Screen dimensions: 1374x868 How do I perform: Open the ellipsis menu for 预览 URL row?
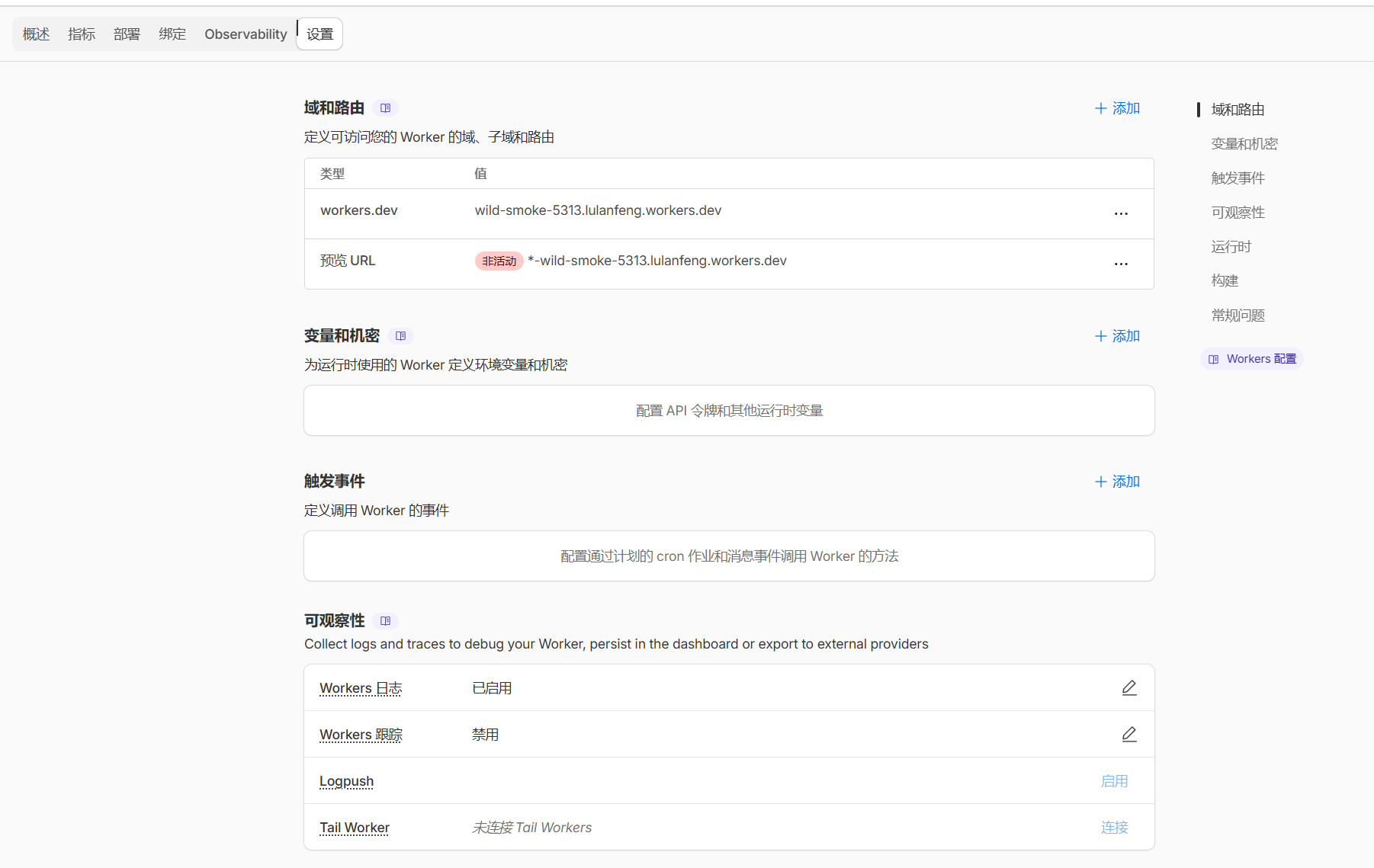click(1121, 264)
